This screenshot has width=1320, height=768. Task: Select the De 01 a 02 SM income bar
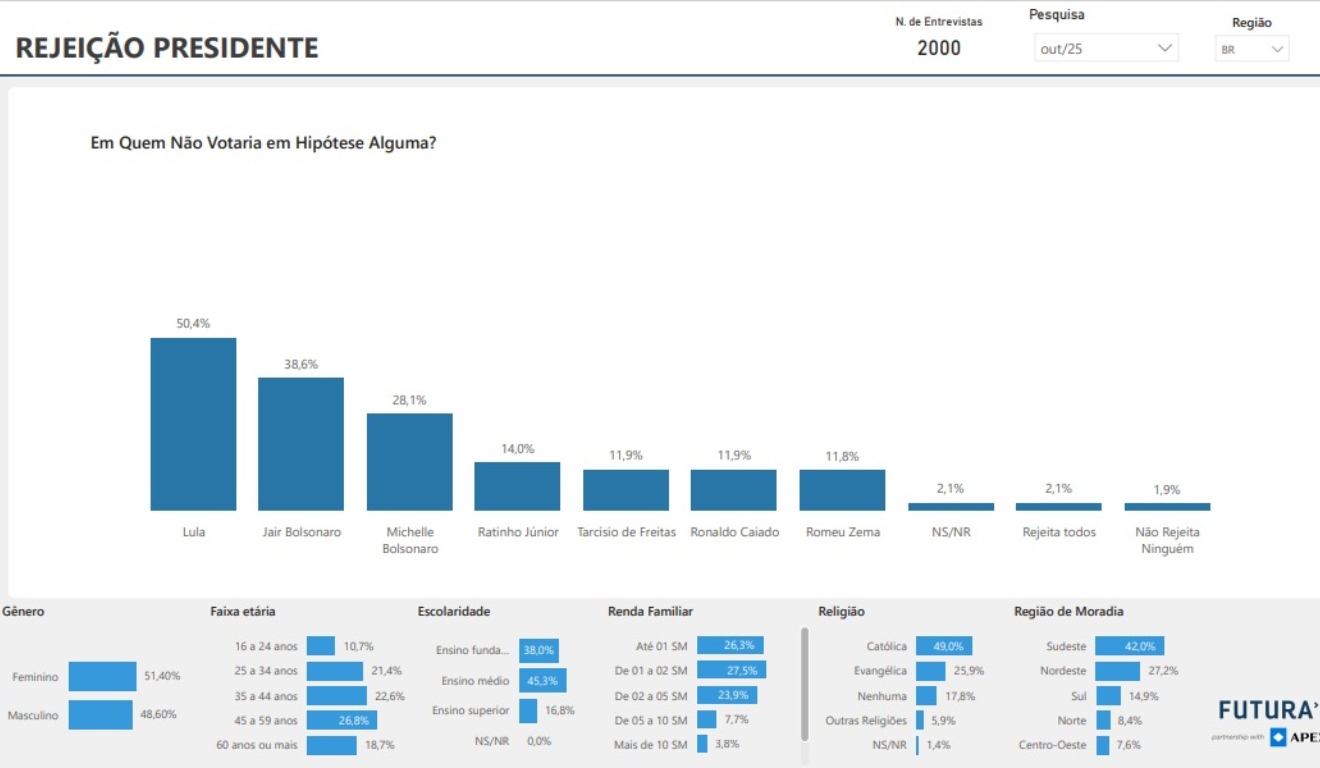731,670
